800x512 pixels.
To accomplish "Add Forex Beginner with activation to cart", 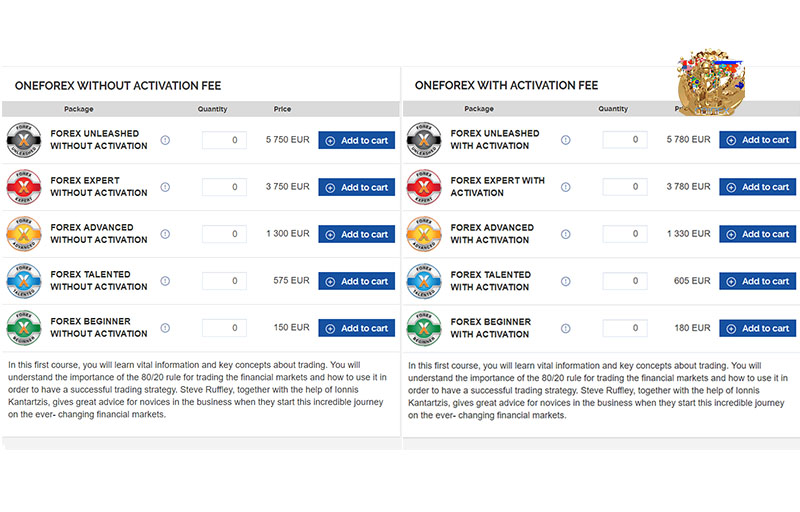I will coord(758,328).
